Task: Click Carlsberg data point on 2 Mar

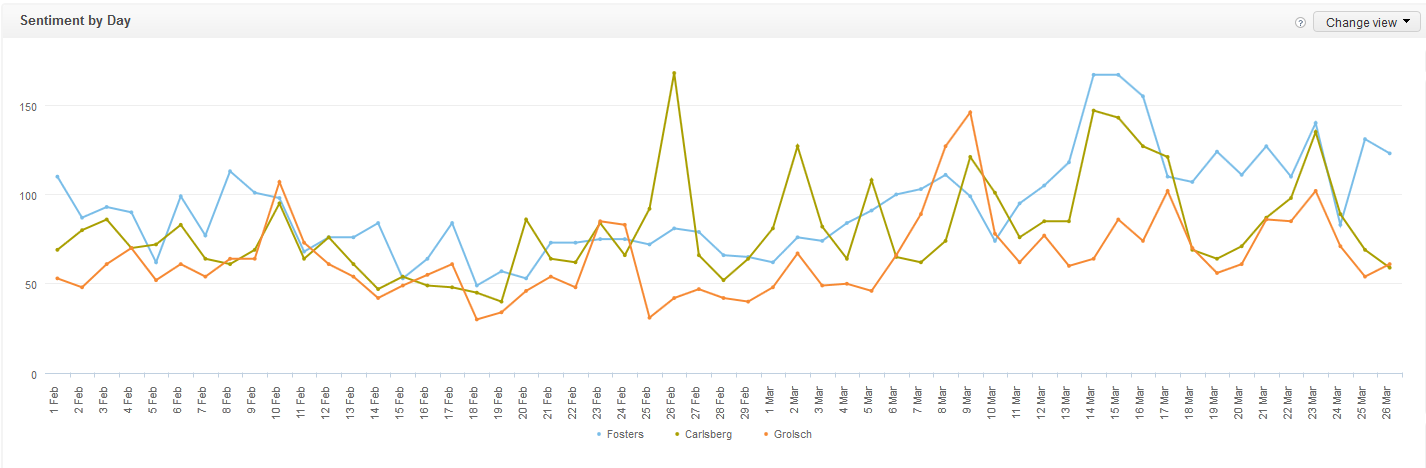Action: [797, 146]
